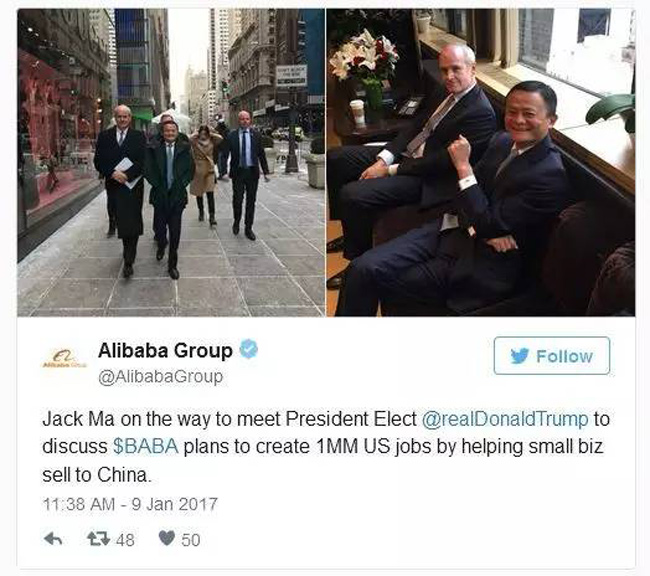
Task: Click the blue verified badge
Action: 249,349
